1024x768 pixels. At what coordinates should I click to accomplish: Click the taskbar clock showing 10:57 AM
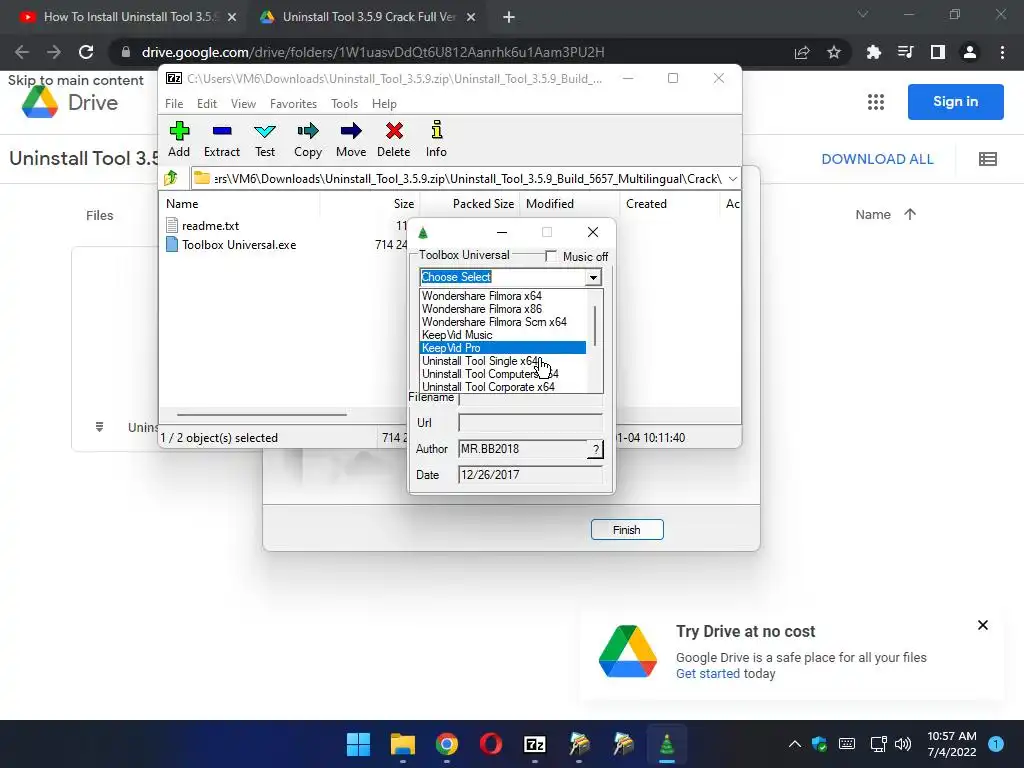pyautogui.click(x=952, y=744)
